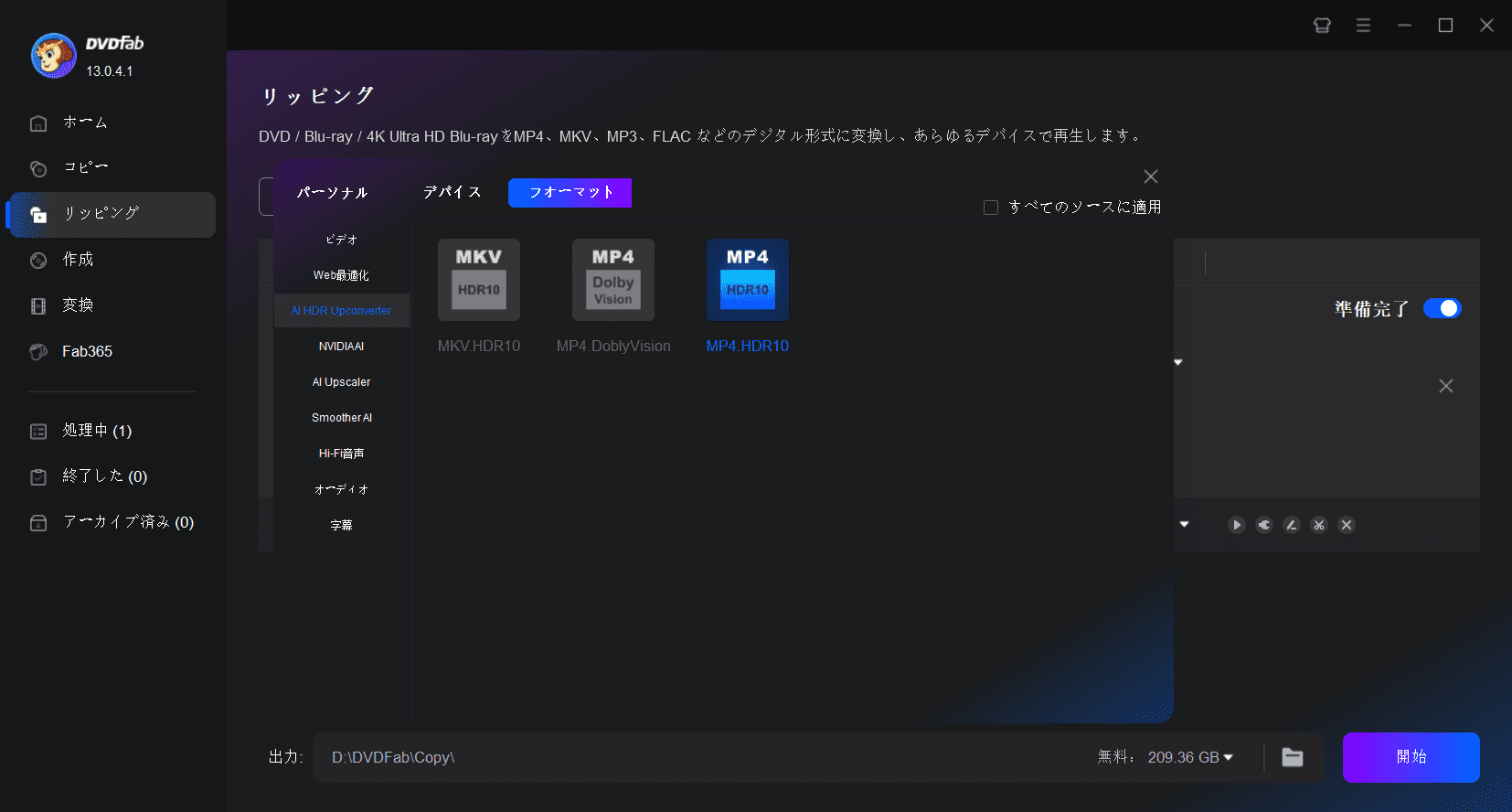
Task: Open the 変換 module
Action: point(78,305)
